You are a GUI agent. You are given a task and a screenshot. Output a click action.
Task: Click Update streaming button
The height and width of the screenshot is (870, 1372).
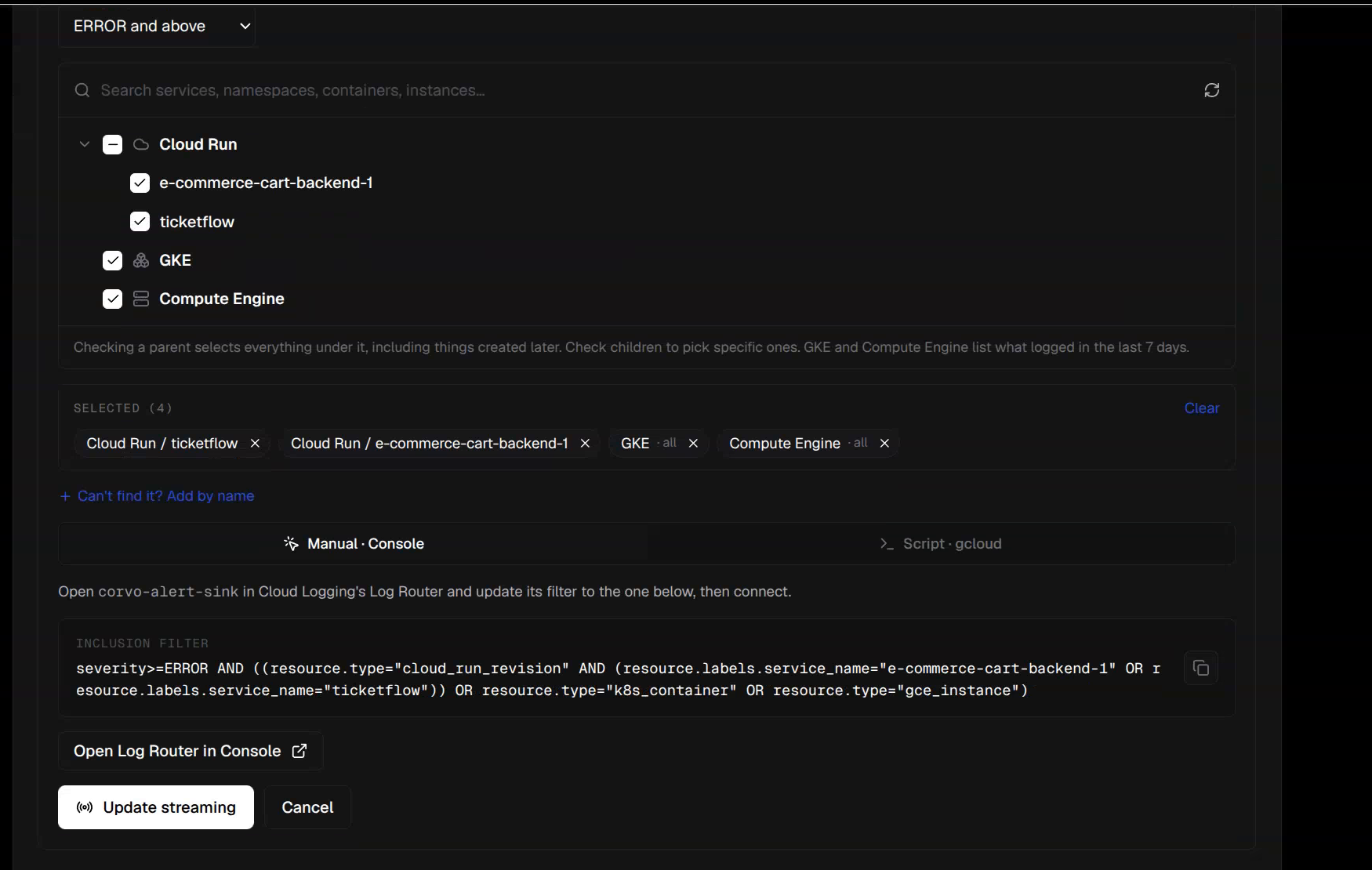[156, 807]
